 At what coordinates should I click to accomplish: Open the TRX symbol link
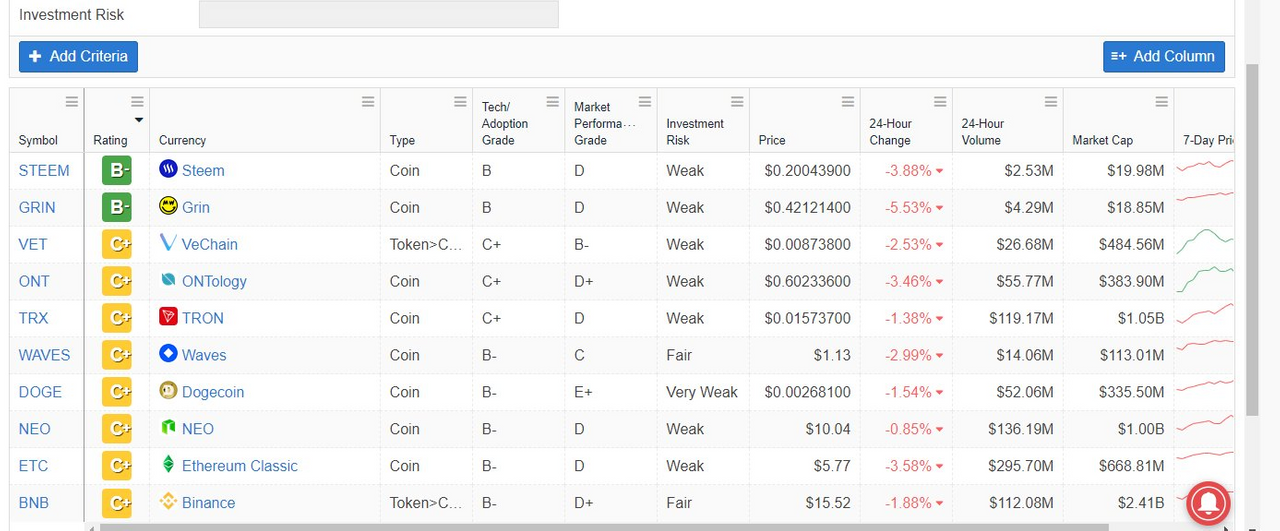(x=33, y=319)
